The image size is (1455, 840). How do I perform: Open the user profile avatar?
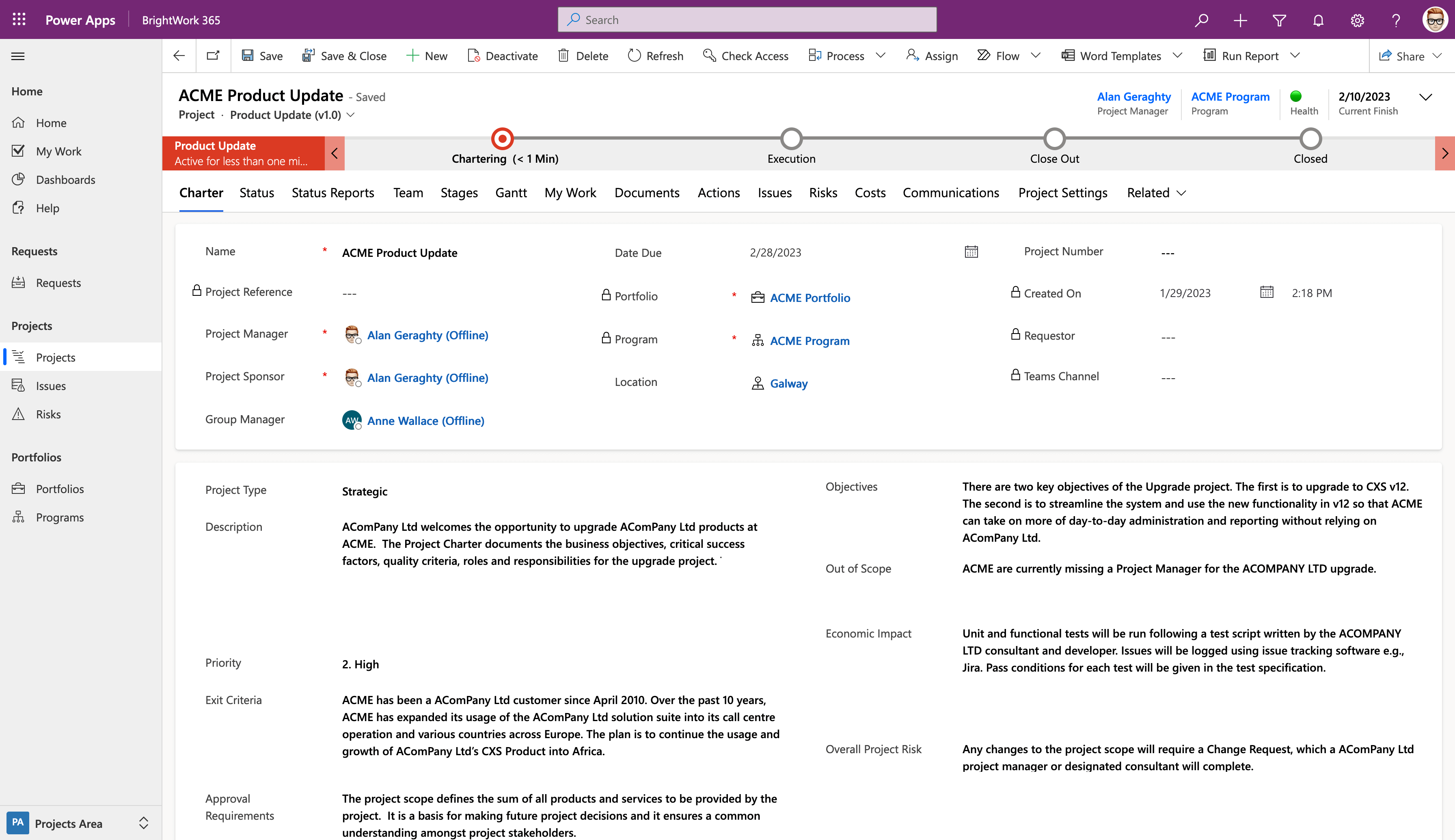1435,20
